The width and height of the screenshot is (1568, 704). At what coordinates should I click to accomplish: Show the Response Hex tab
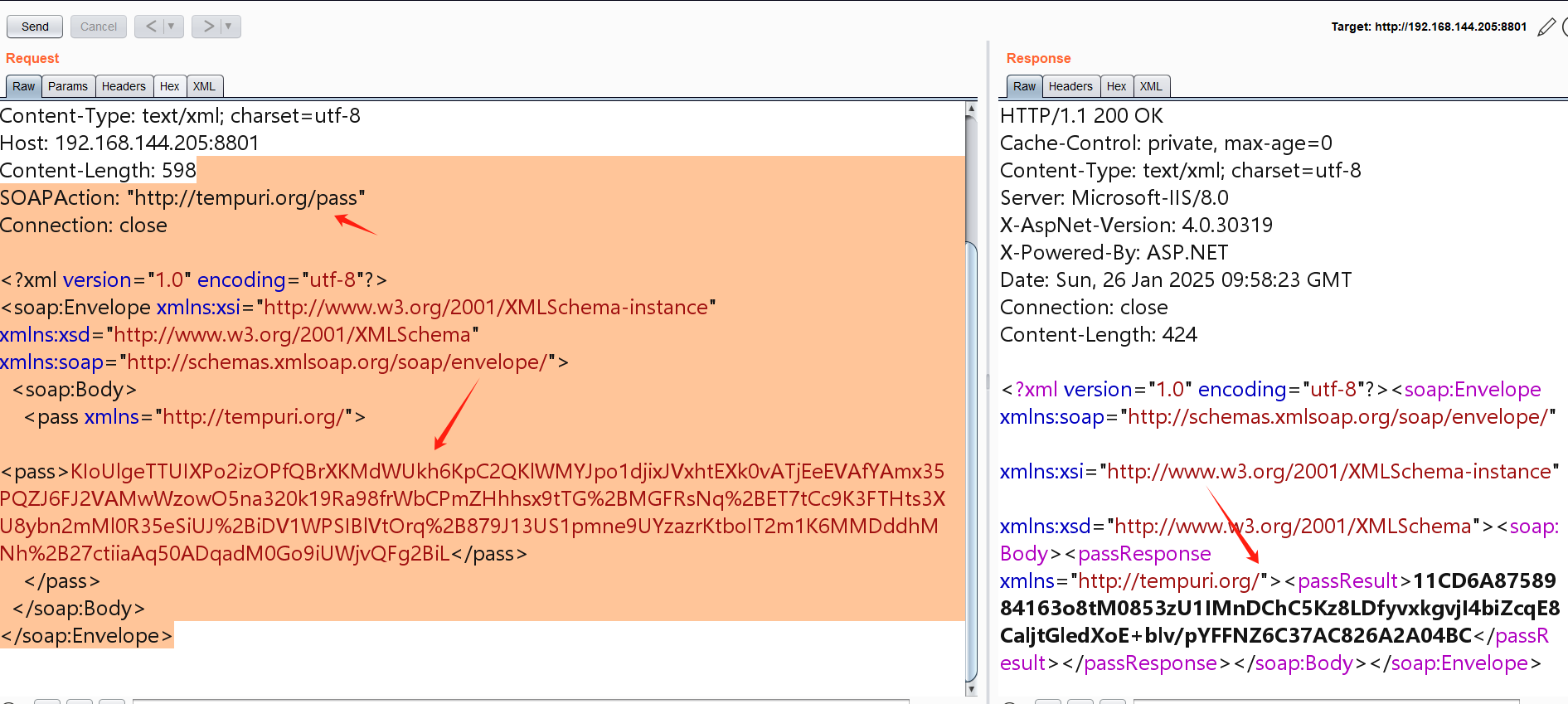click(1116, 86)
